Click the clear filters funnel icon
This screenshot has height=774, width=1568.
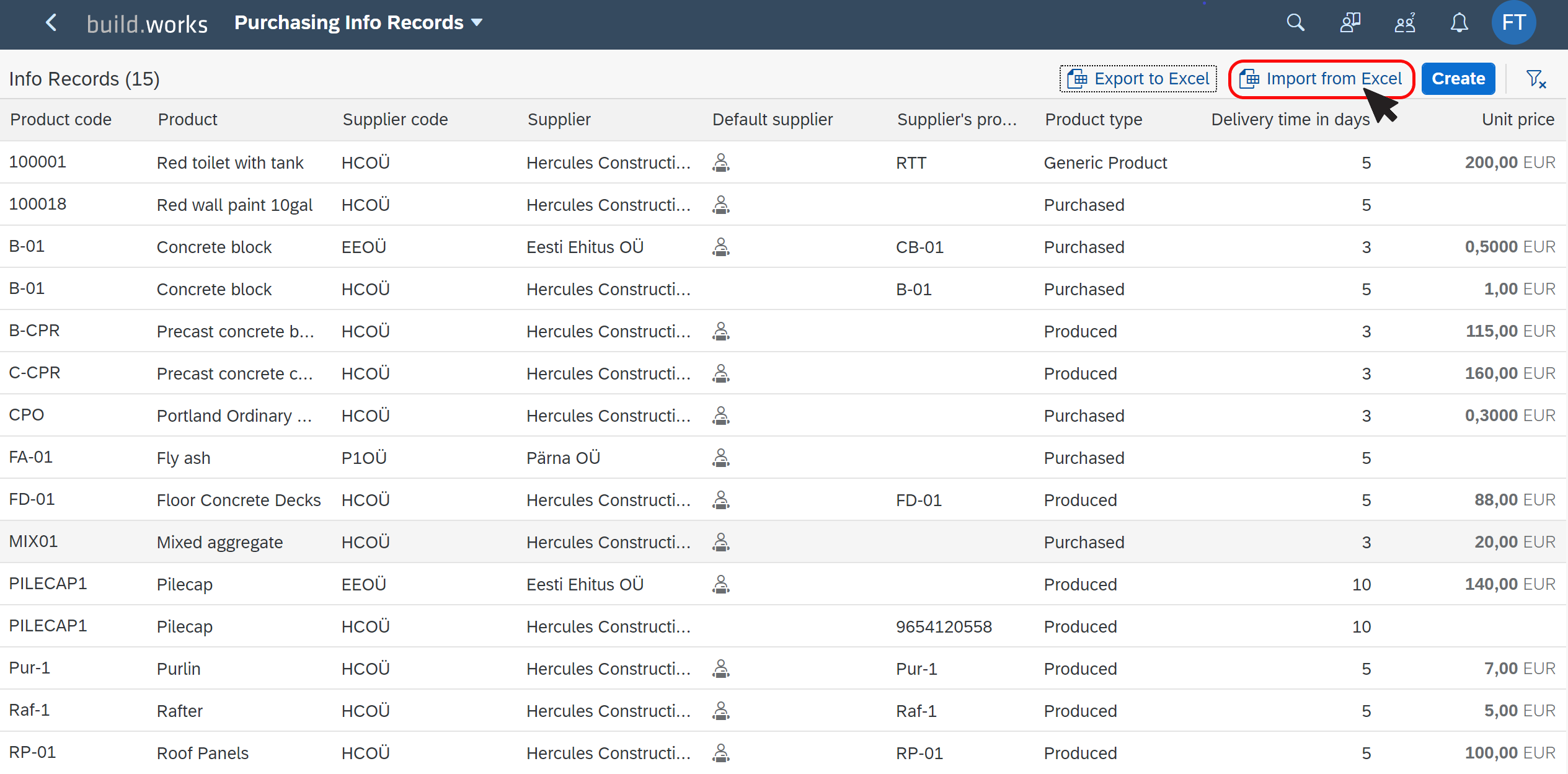coord(1536,79)
